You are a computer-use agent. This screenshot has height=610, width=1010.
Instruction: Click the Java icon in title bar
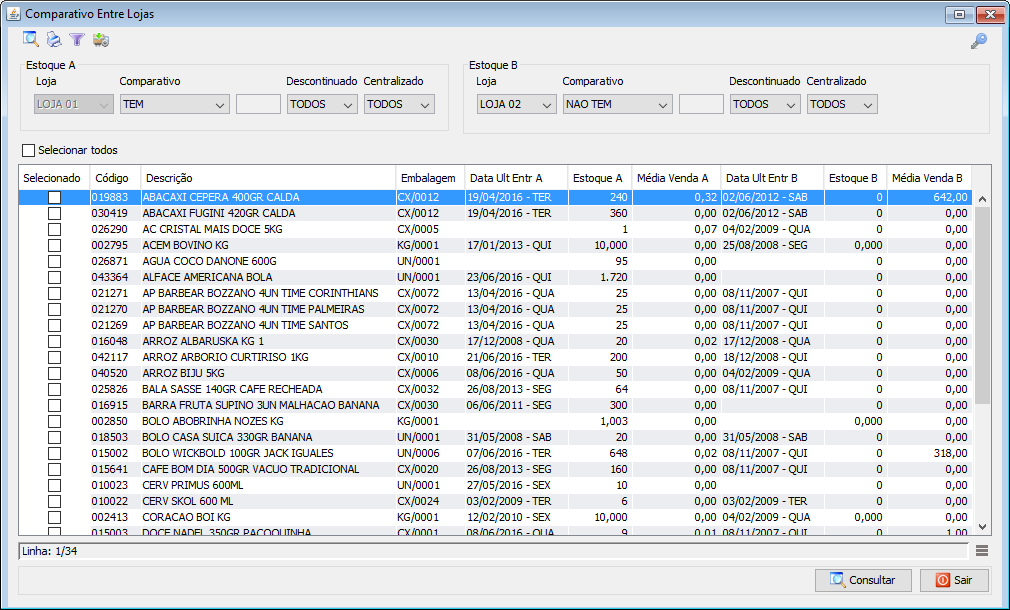click(x=13, y=14)
